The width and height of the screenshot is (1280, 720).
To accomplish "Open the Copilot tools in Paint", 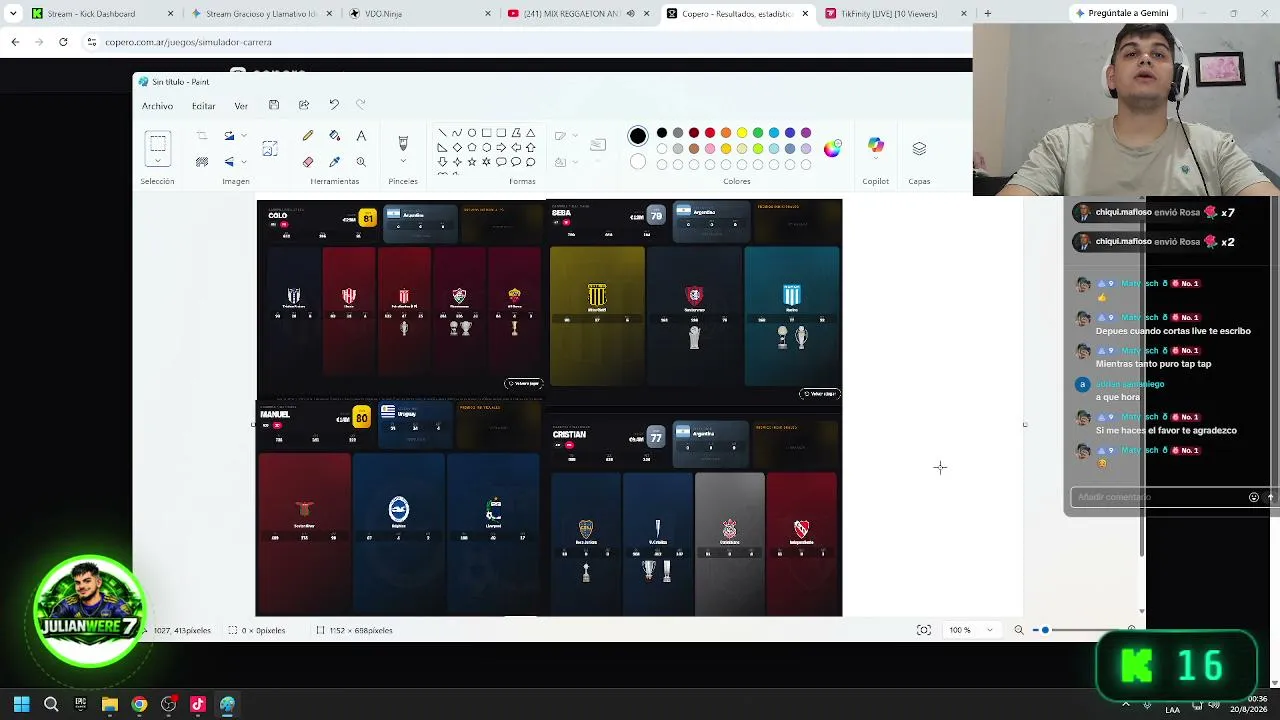I will pyautogui.click(x=876, y=147).
